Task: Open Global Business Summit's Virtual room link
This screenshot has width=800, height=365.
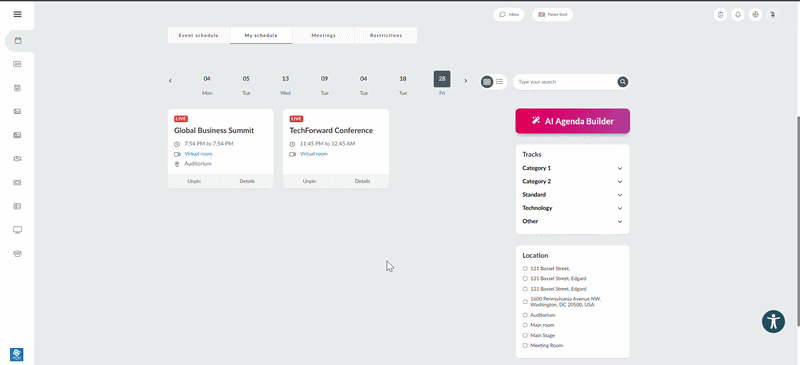Action: pos(198,154)
